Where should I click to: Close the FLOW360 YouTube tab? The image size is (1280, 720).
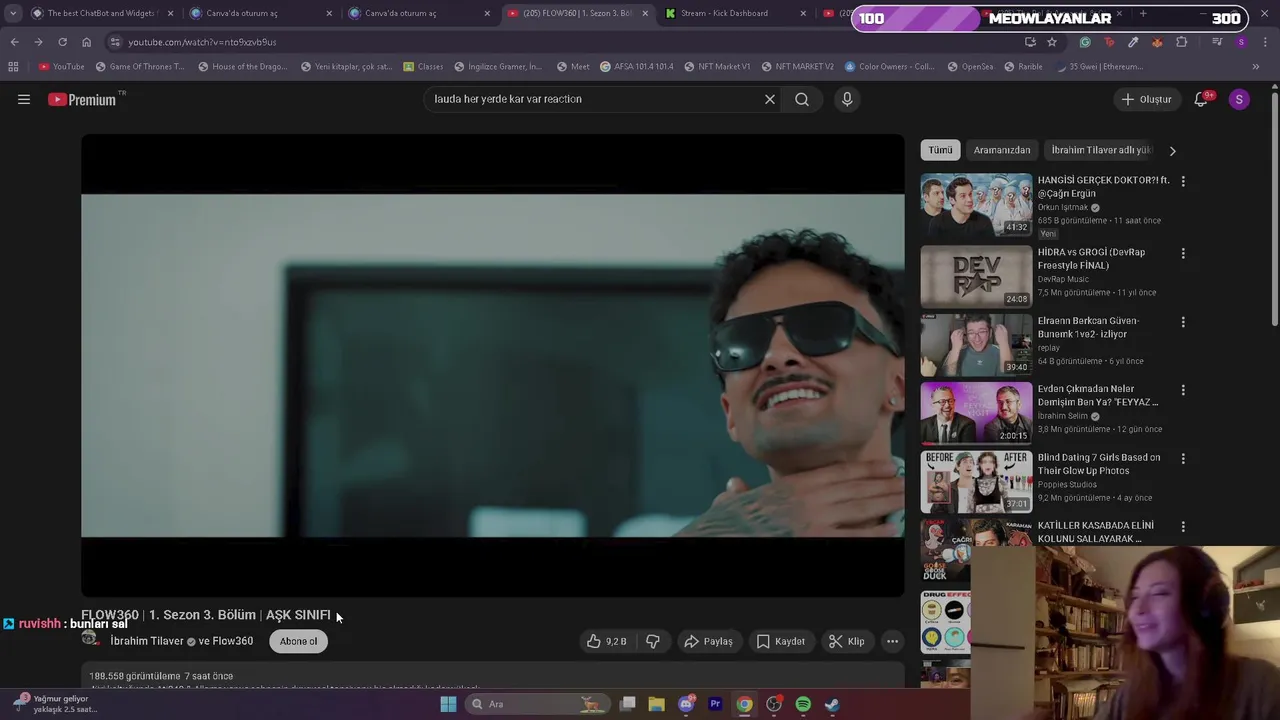point(645,13)
